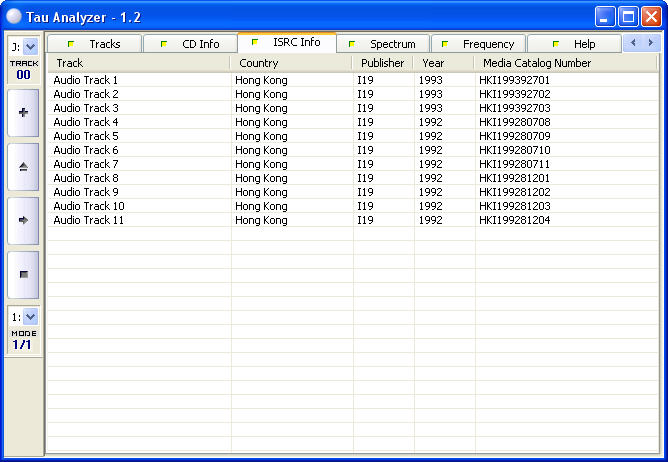Screen dimensions: 668x462
Task: Click Hong Kong in Audio Track 2 row
Action: pos(261,94)
